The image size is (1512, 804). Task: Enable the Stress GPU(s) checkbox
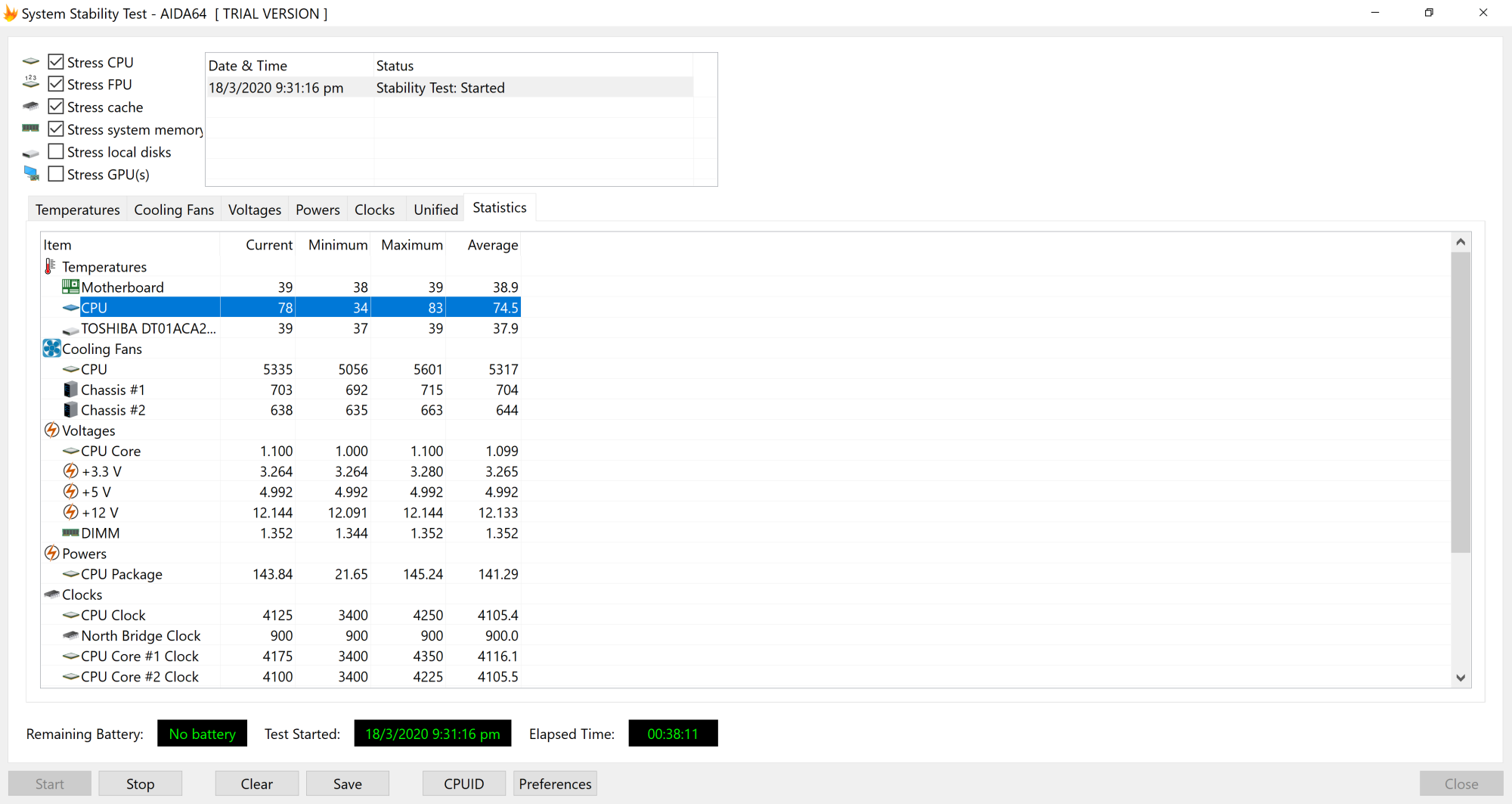coord(56,174)
